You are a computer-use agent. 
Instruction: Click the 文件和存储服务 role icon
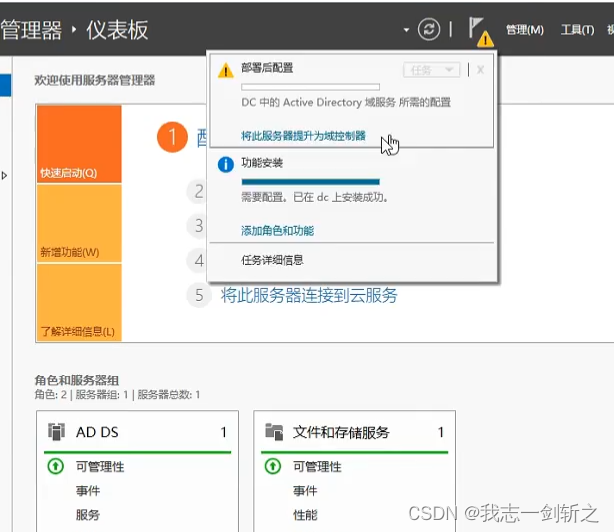[x=274, y=432]
